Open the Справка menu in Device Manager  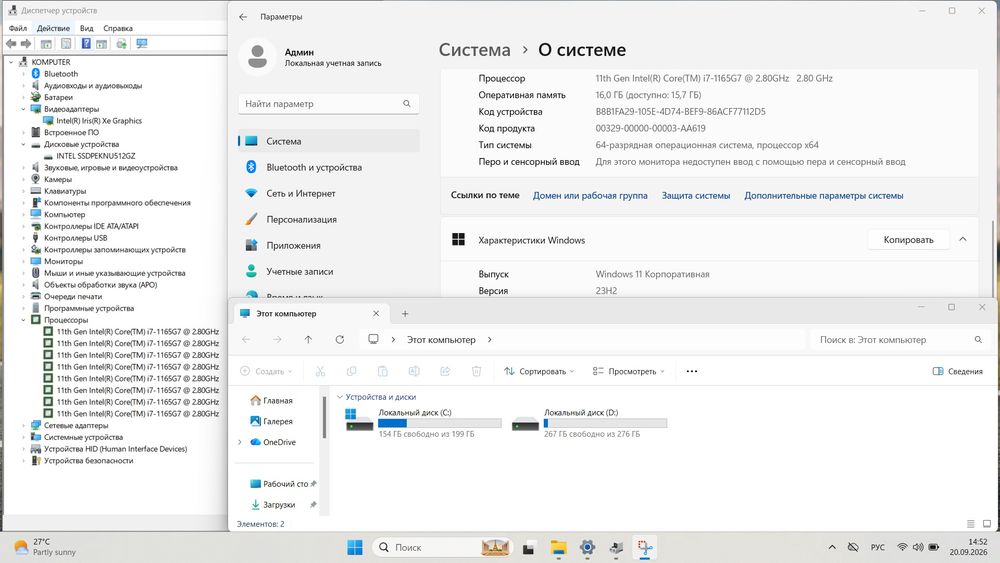[118, 28]
